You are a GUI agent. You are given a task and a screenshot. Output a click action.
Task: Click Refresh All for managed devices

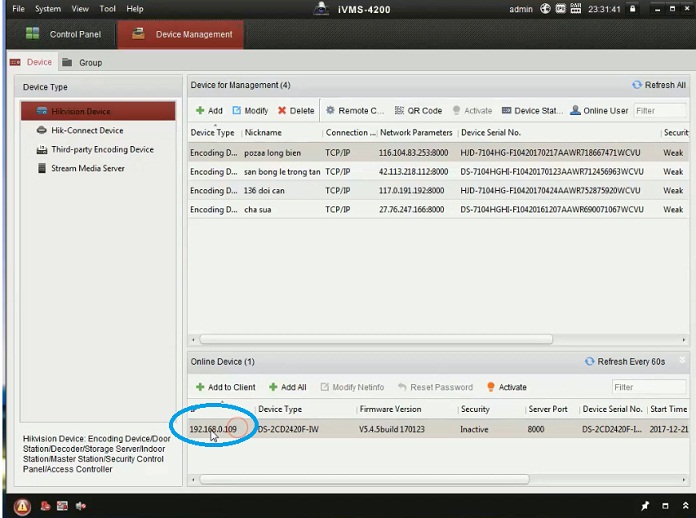click(659, 85)
